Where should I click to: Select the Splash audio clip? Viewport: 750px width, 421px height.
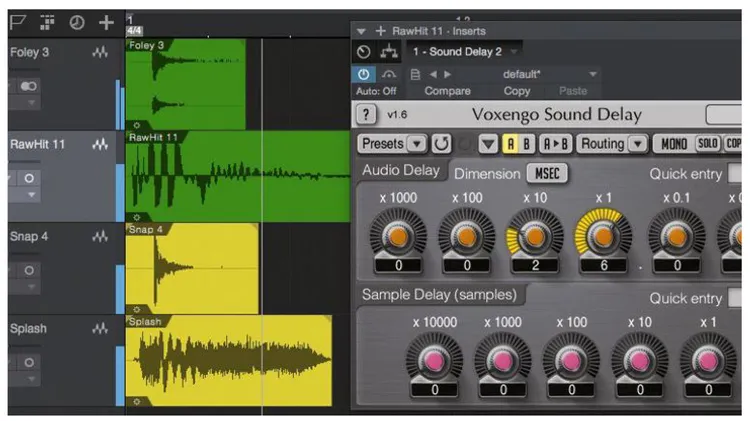tap(229, 361)
